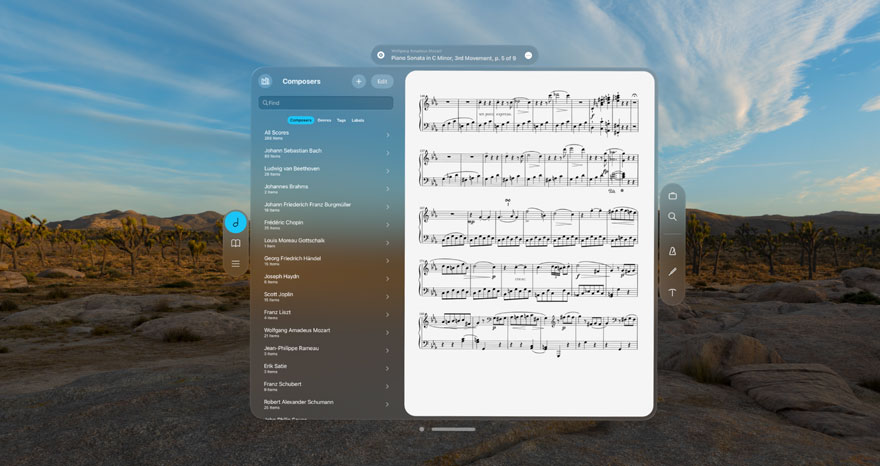Open Louis Moreau Gottschalk composer row
880x466 pixels.
point(327,243)
